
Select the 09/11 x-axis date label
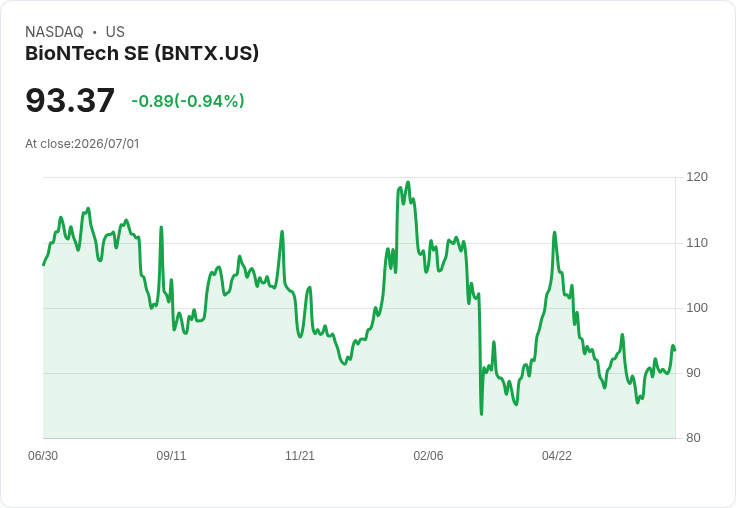[171, 456]
